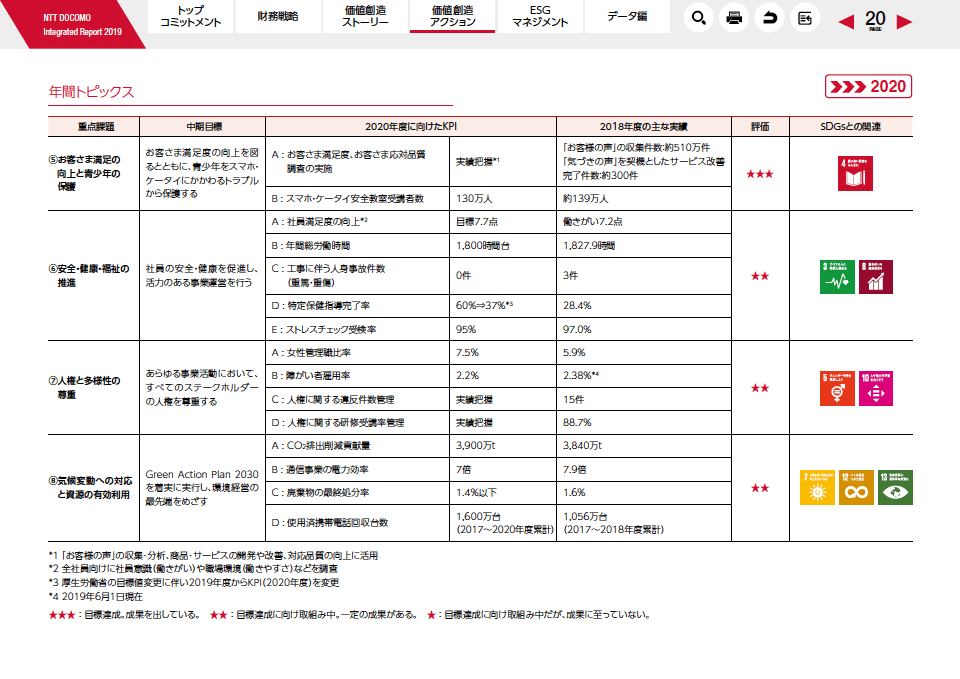
Task: Click the NTT DOCOMO Integrated Report logo
Action: tap(82, 24)
